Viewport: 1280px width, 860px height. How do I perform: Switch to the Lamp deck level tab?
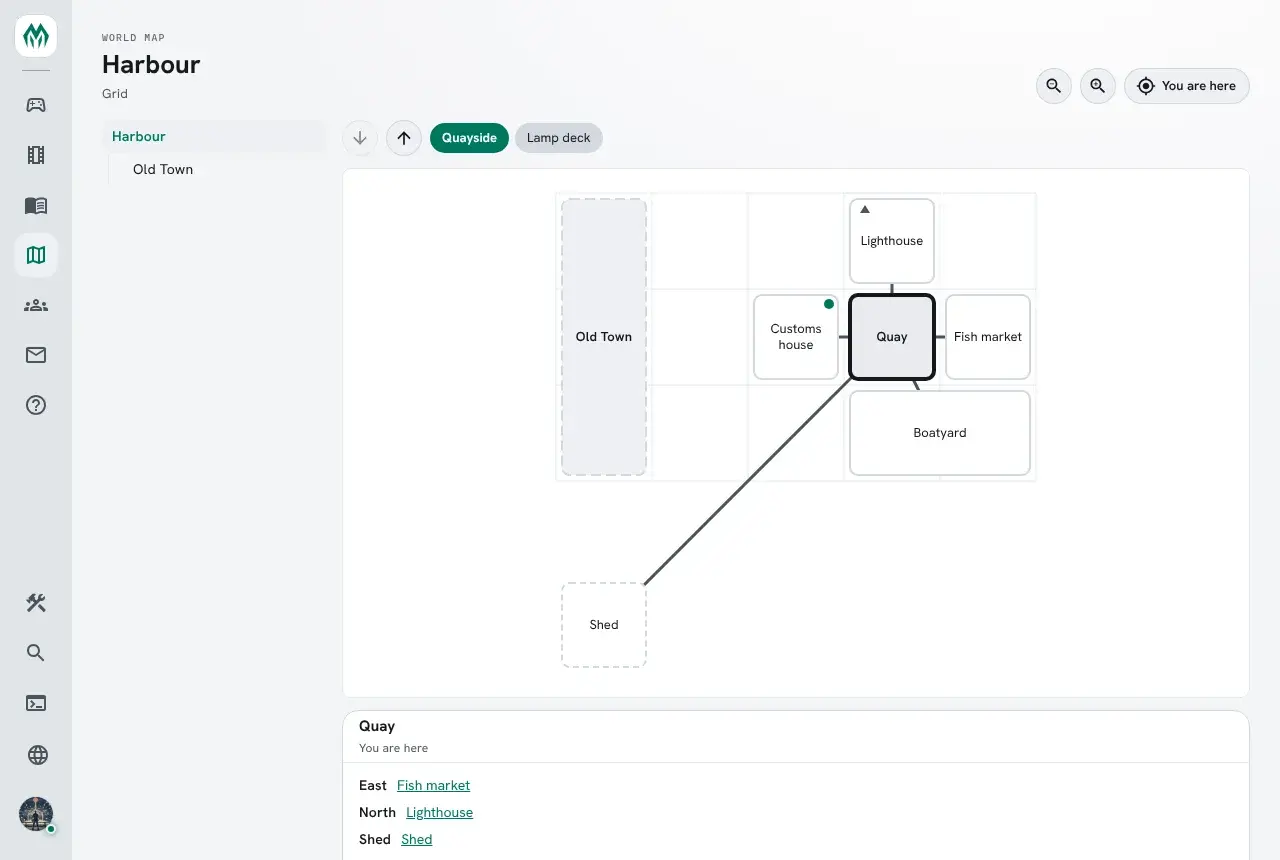click(x=559, y=138)
